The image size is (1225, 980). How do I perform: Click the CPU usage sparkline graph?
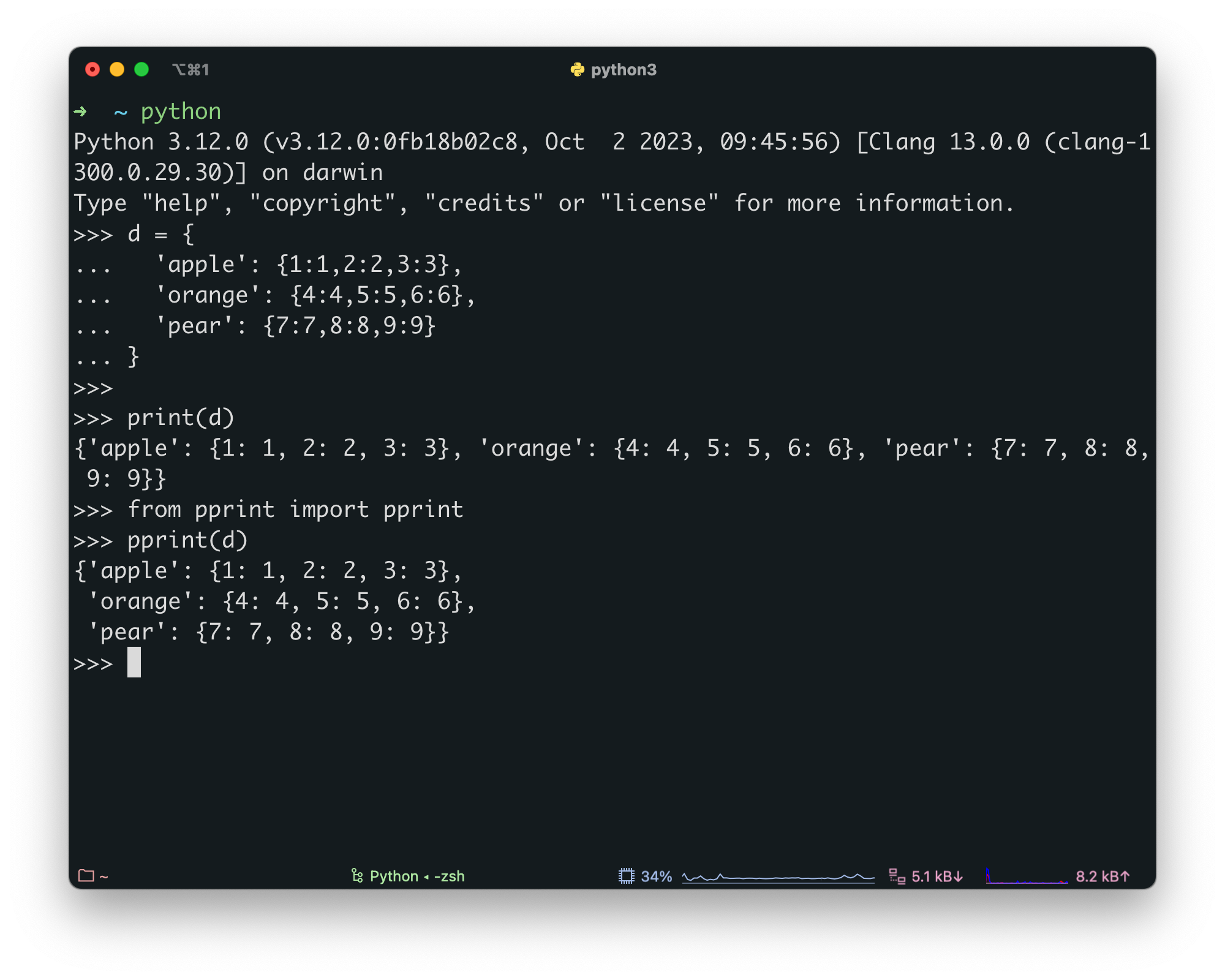coord(778,877)
